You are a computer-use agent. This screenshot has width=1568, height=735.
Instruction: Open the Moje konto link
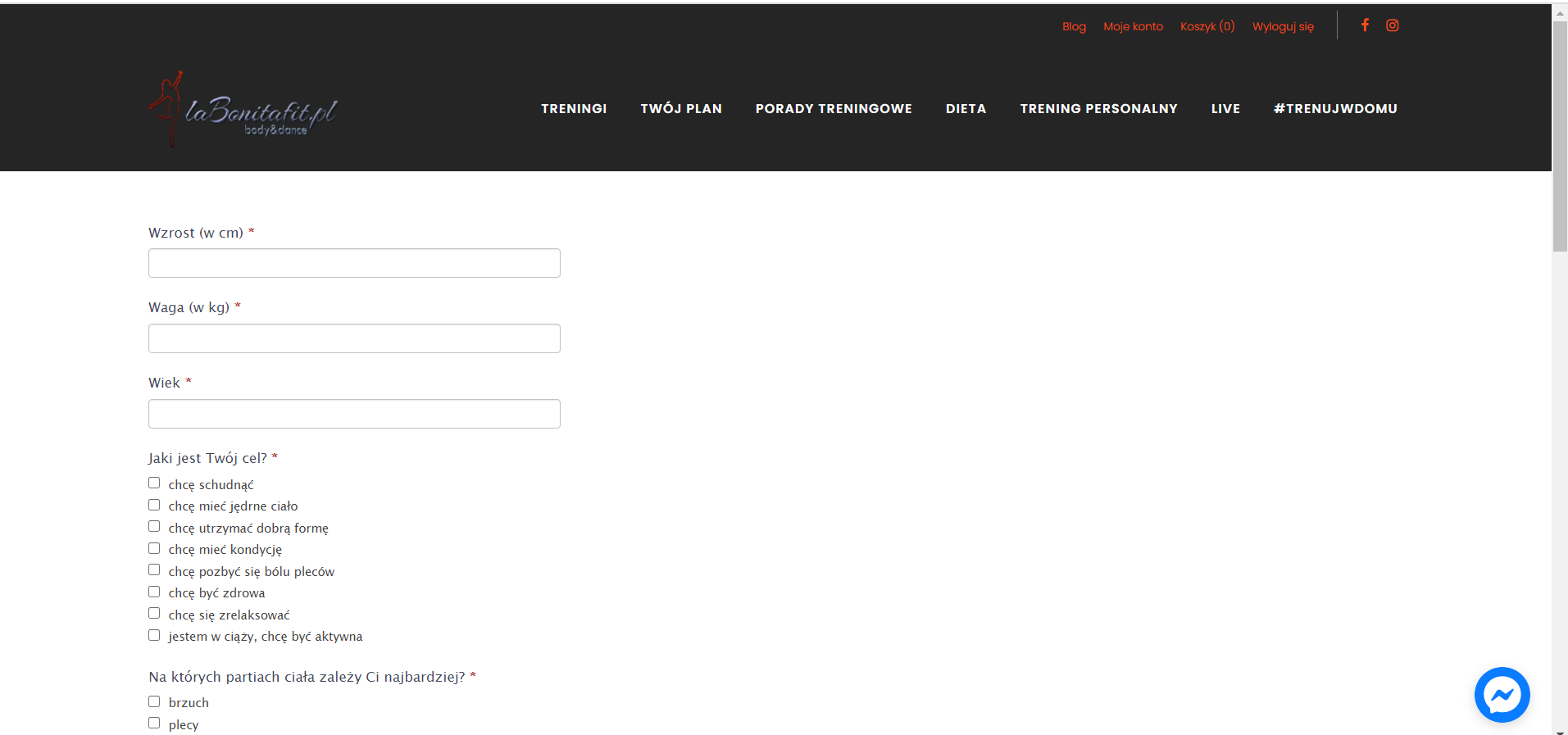[1133, 26]
